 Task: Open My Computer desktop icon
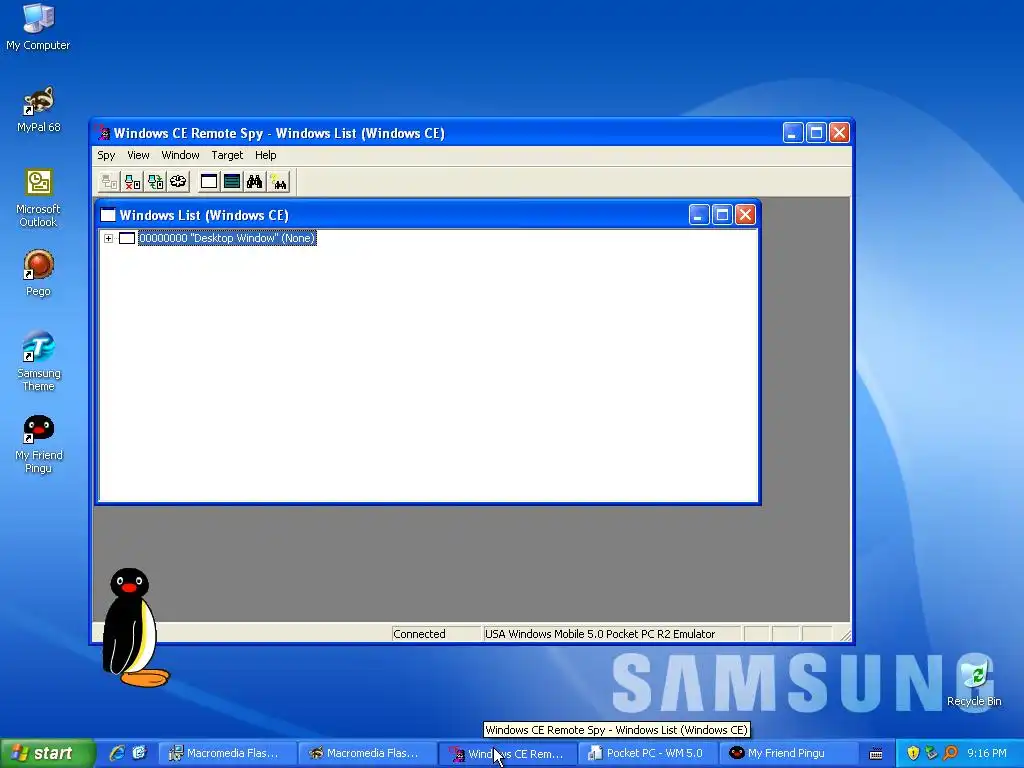[38, 27]
